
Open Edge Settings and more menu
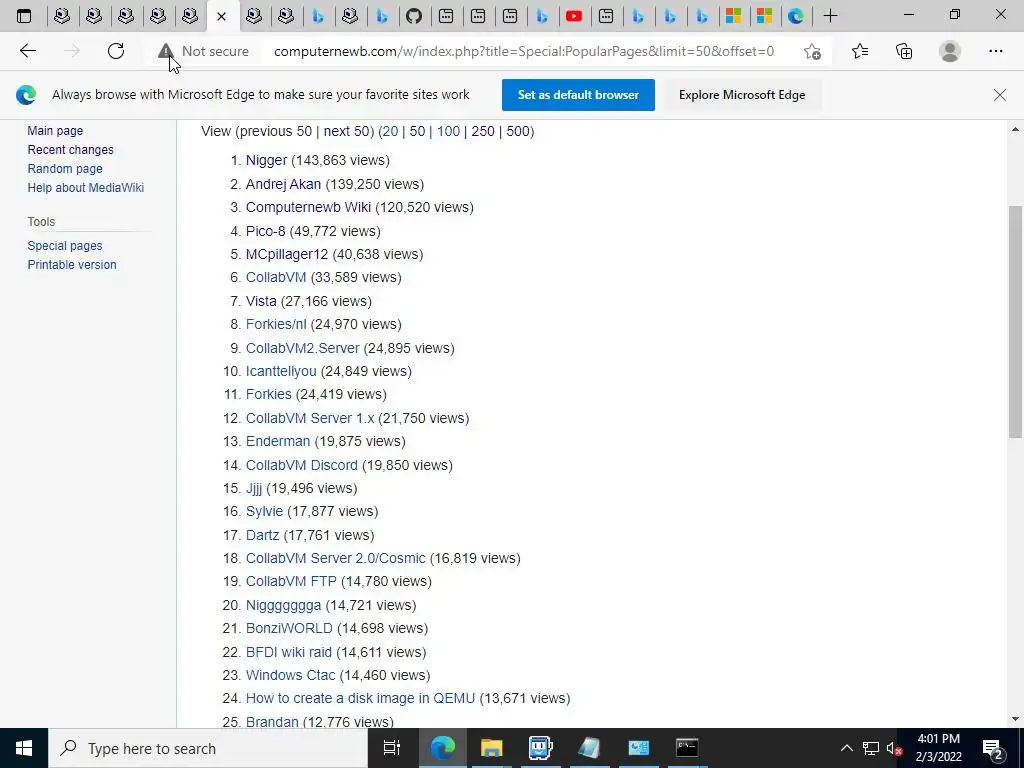[x=995, y=51]
